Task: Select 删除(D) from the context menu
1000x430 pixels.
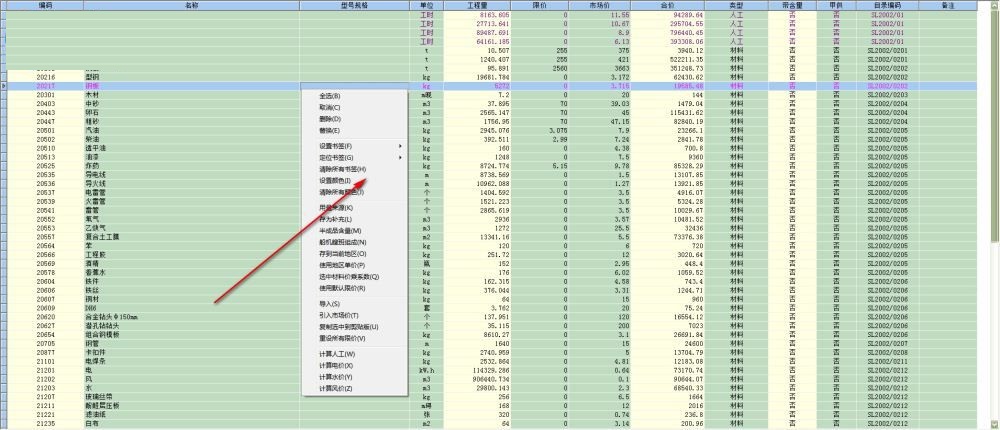Action: pos(330,119)
